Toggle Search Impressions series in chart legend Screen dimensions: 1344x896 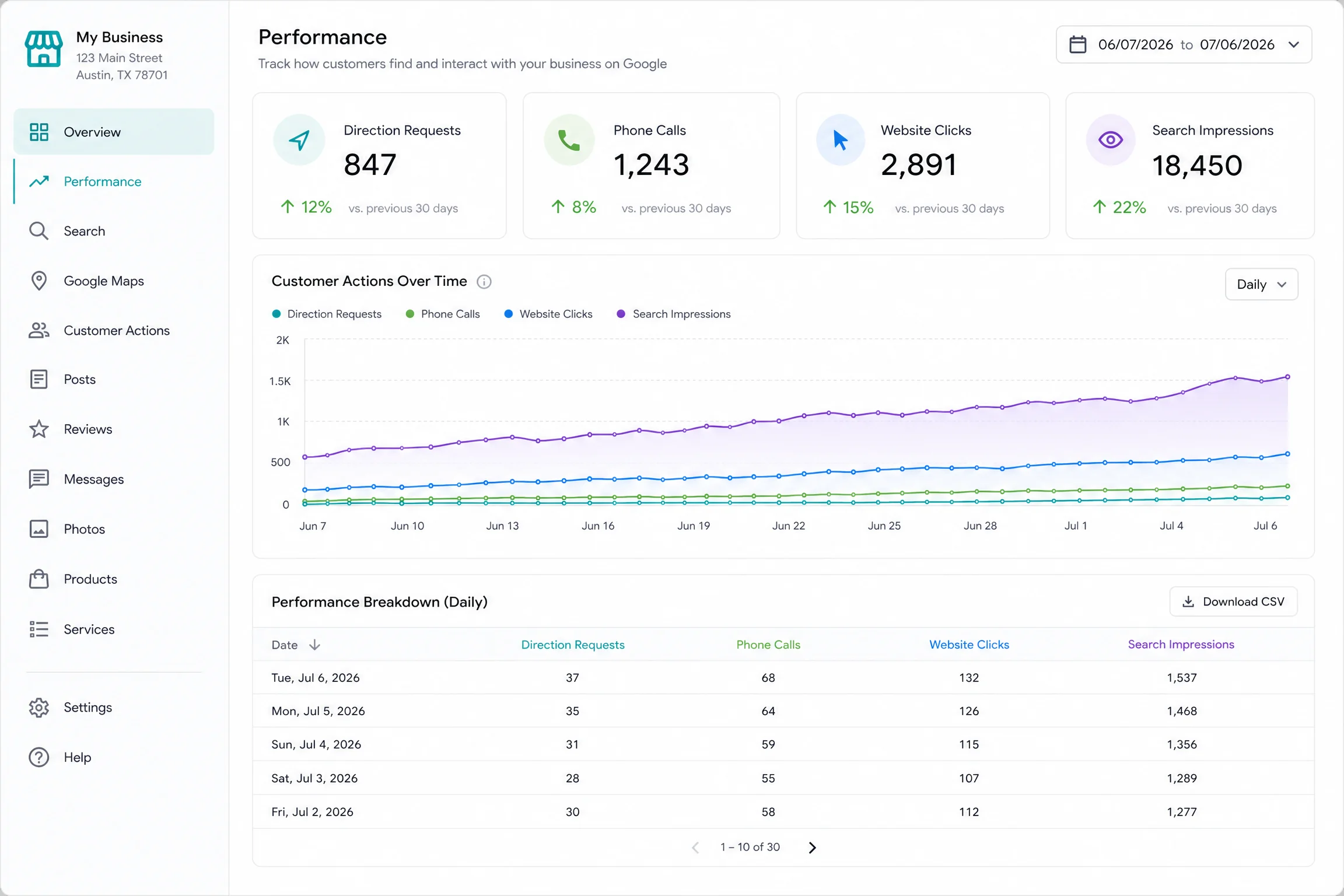[x=674, y=314]
